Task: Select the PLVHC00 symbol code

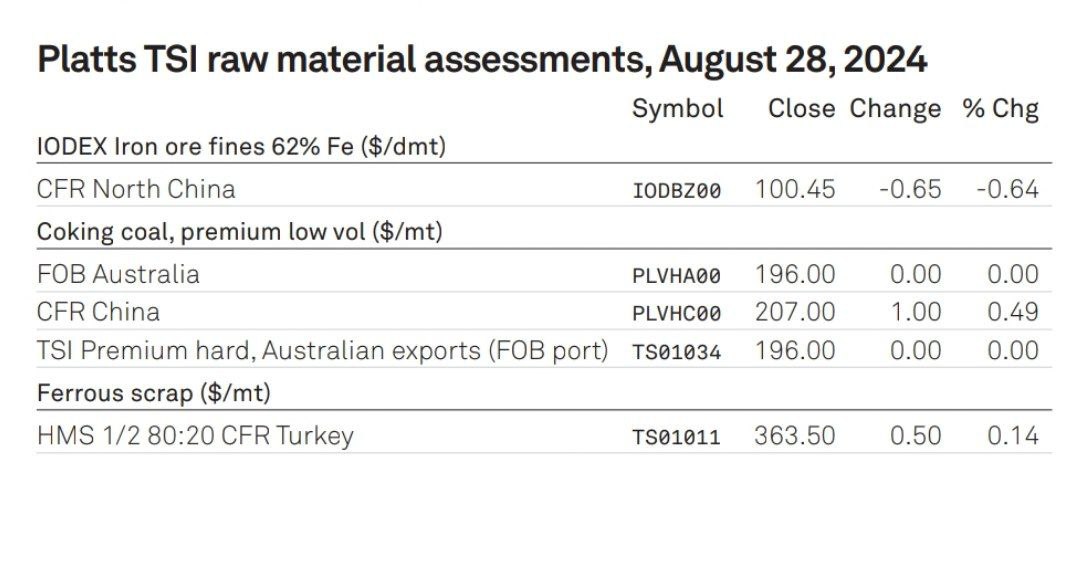Action: click(x=676, y=313)
